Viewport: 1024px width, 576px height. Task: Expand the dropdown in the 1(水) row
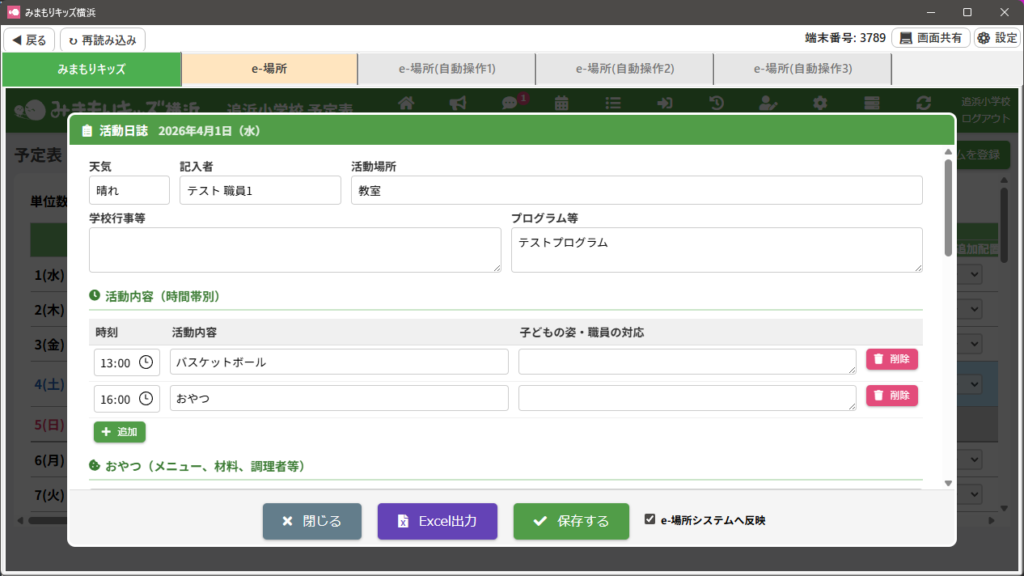point(975,275)
